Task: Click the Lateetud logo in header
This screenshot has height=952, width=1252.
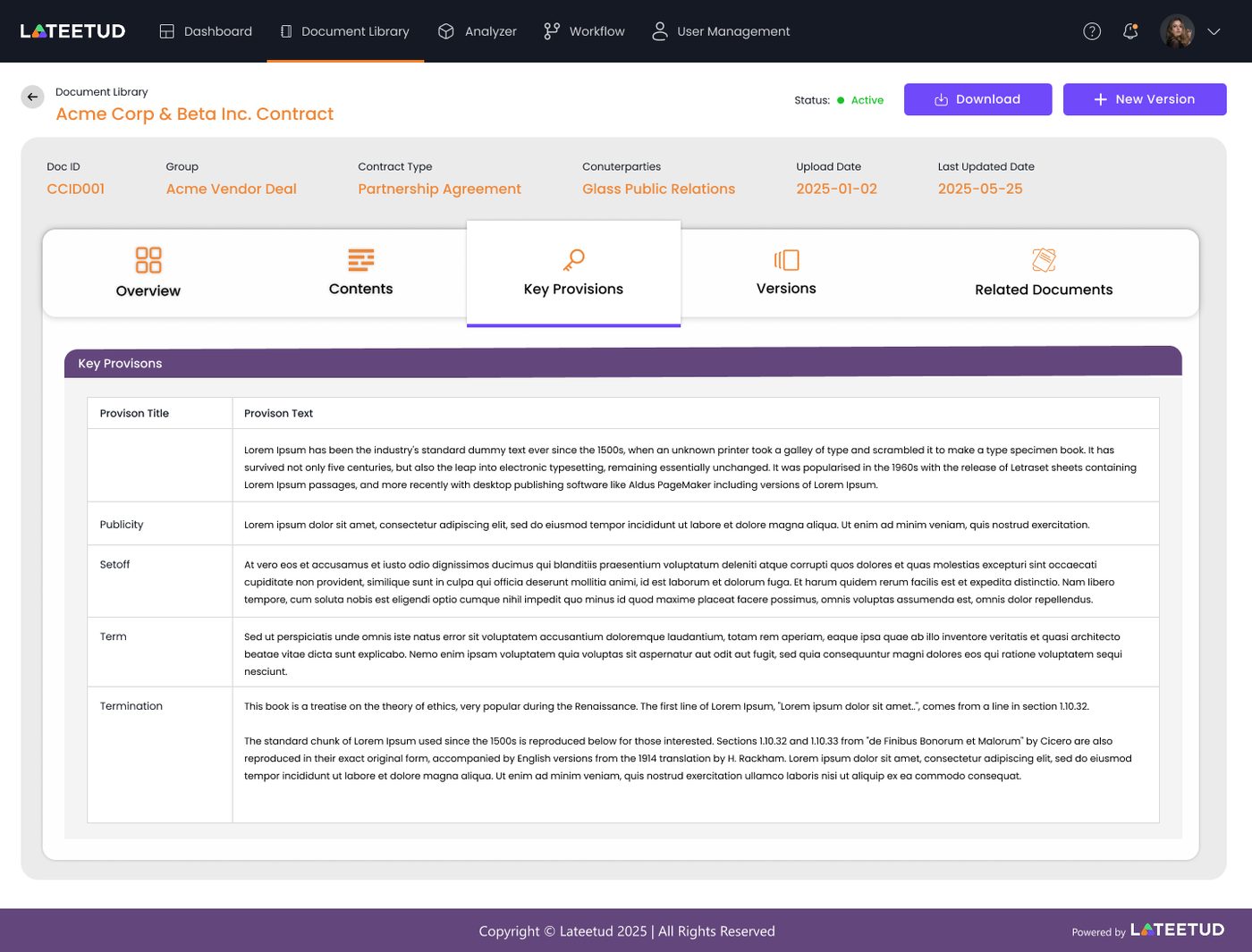Action: point(72,31)
